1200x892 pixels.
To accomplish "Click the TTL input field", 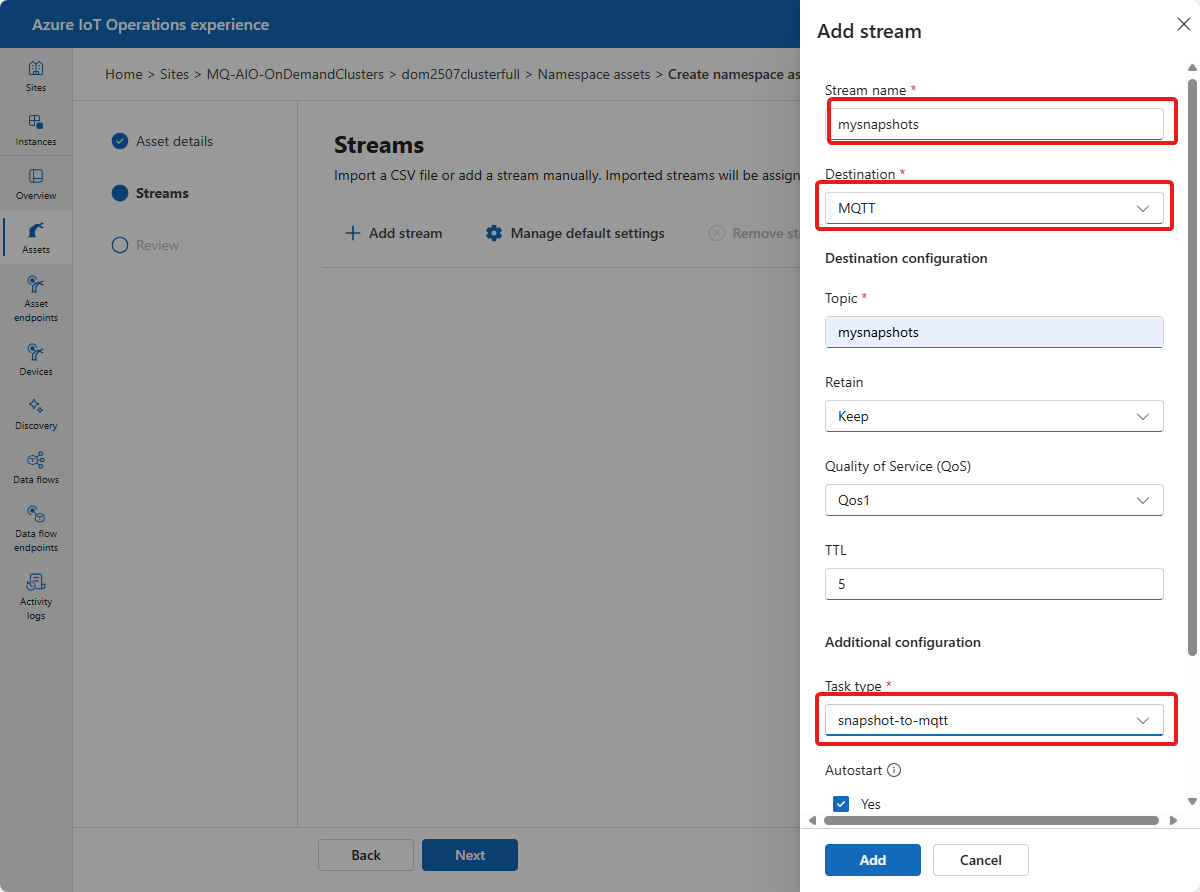I will 994,584.
